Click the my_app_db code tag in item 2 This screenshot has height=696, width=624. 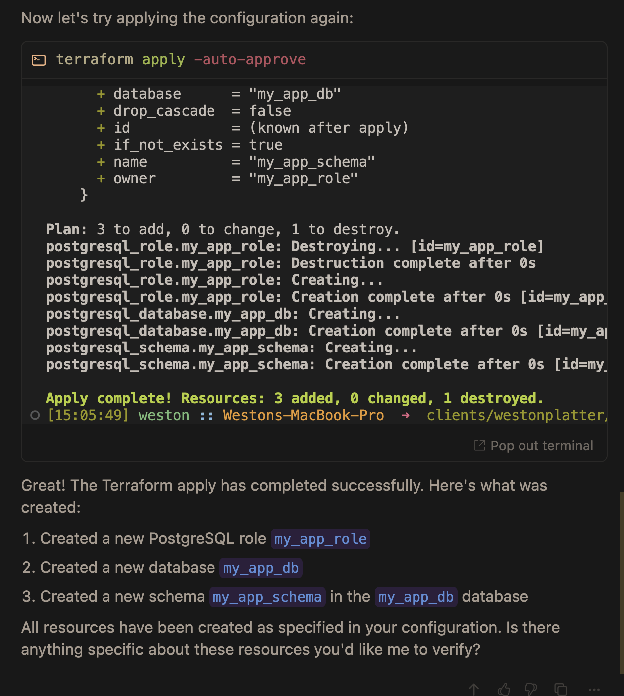260,568
